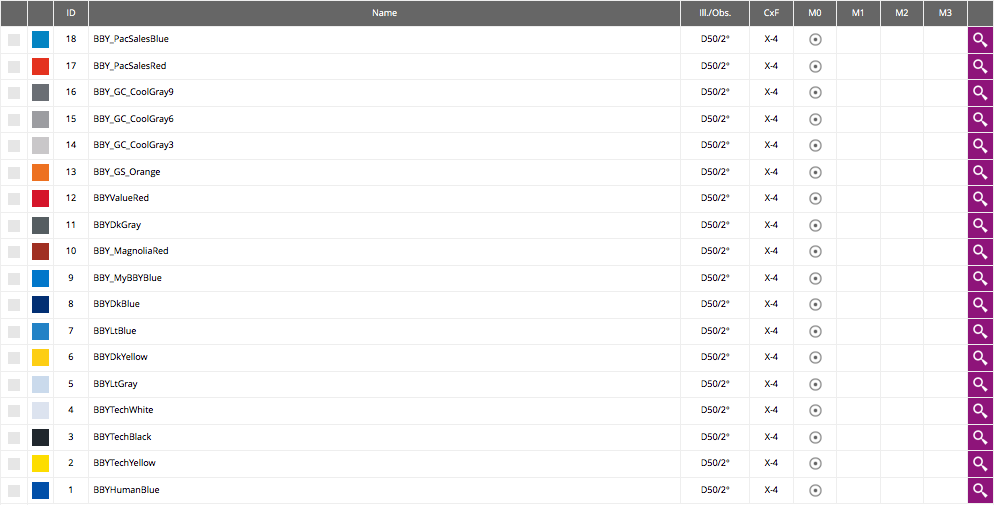
Task: Click the Ill./Obs. column header
Action: pos(715,13)
